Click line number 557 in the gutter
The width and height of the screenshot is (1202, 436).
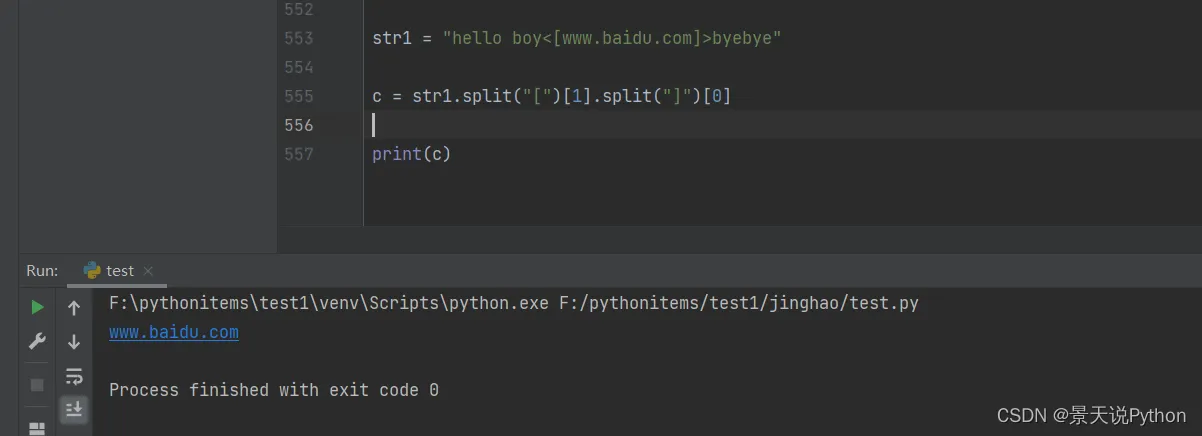click(x=298, y=154)
